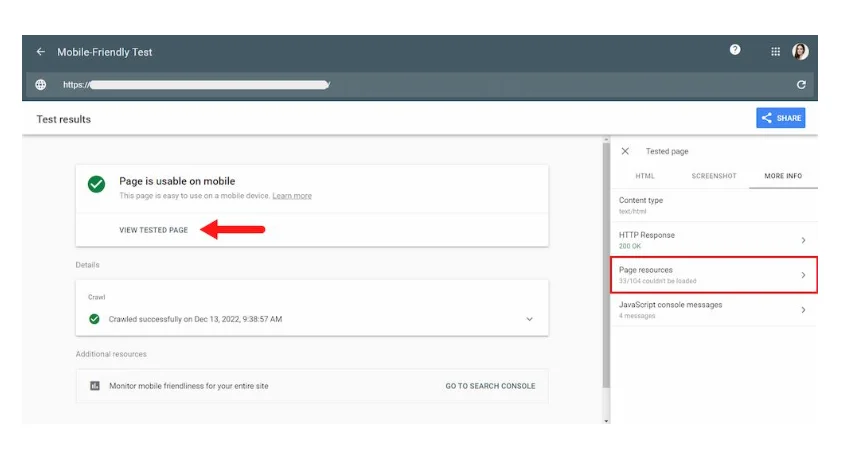
Task: Close the Tested page panel
Action: point(625,151)
